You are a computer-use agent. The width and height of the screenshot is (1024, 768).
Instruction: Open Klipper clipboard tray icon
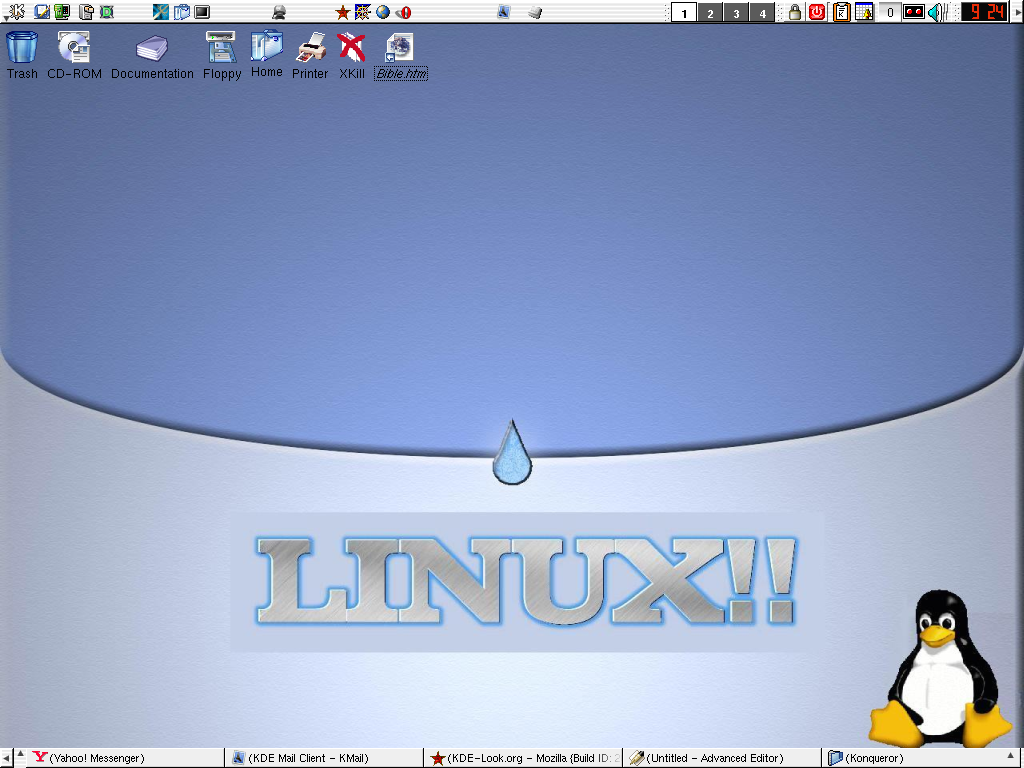coord(842,12)
